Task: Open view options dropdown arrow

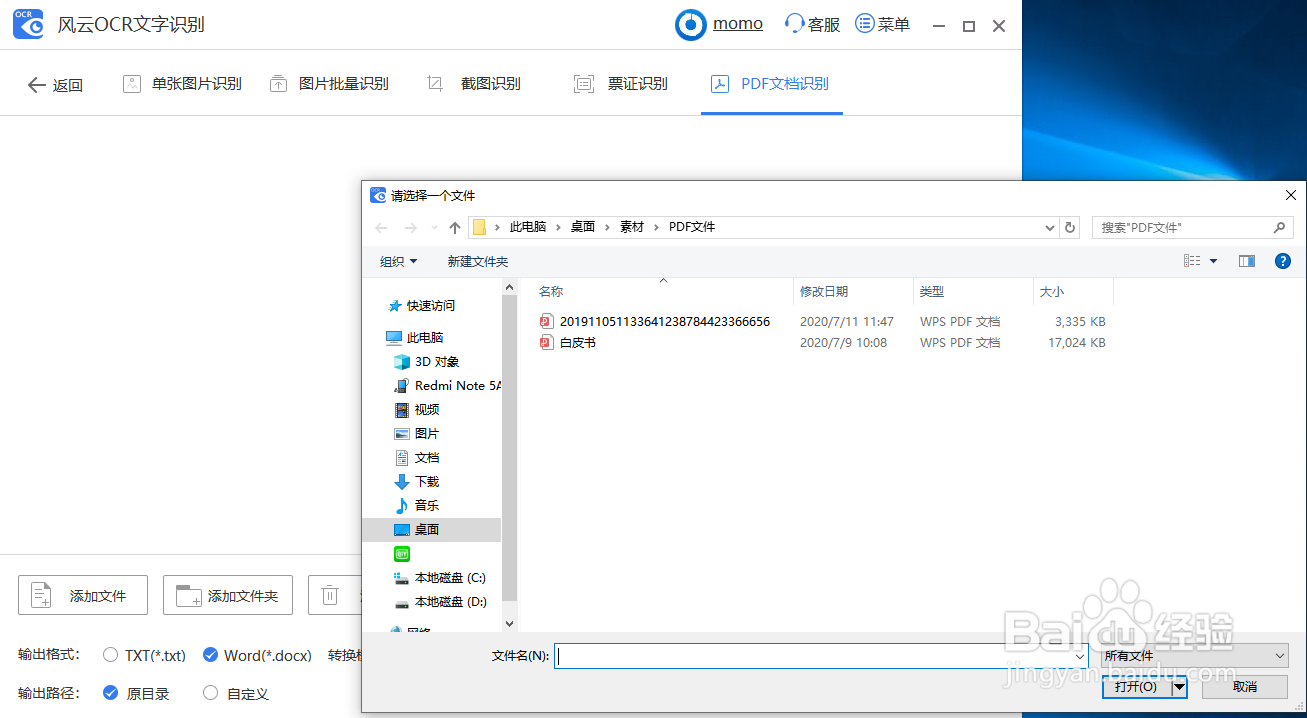Action: 1214,261
